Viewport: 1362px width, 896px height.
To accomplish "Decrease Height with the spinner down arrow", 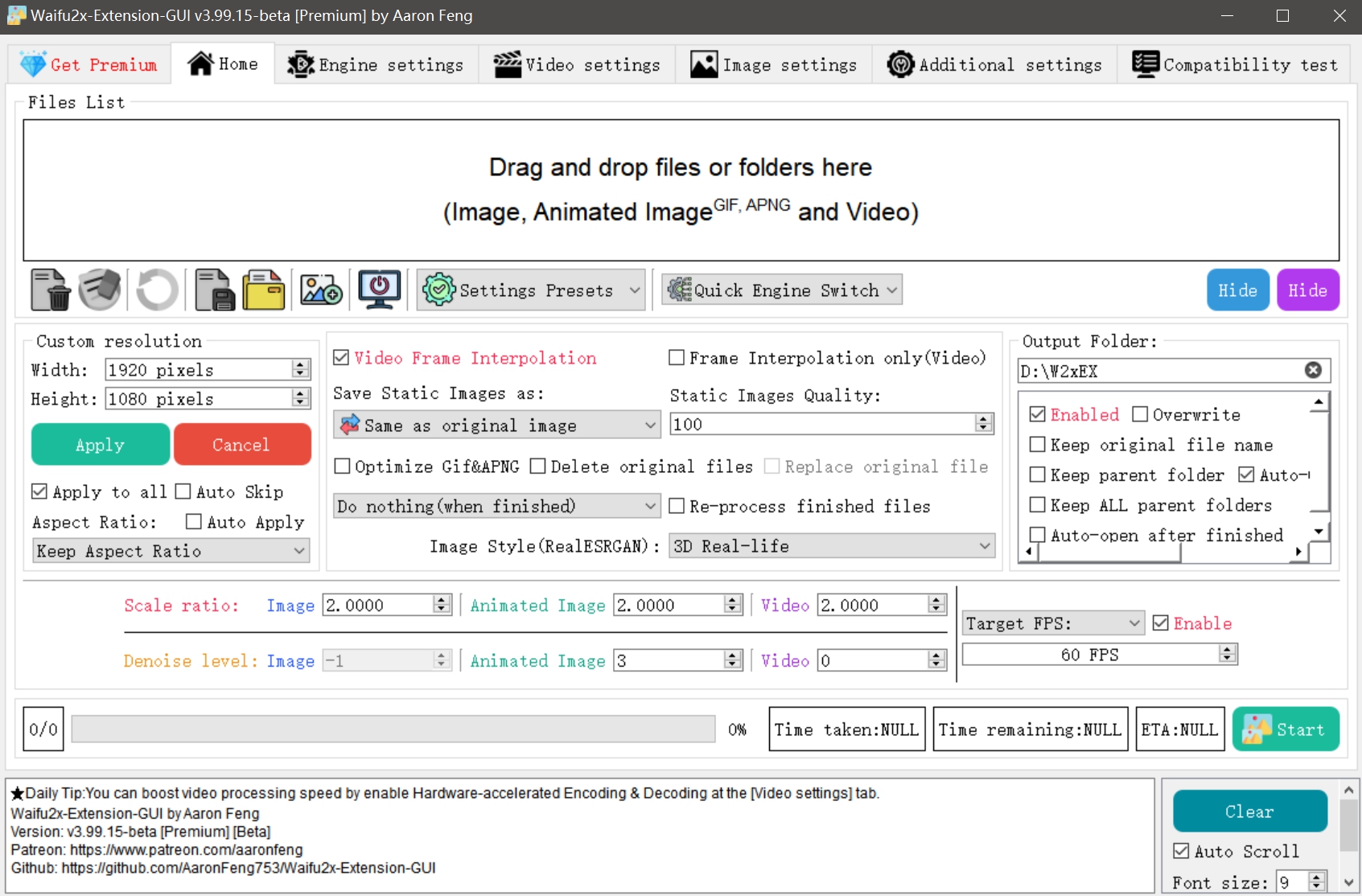I will coord(301,403).
